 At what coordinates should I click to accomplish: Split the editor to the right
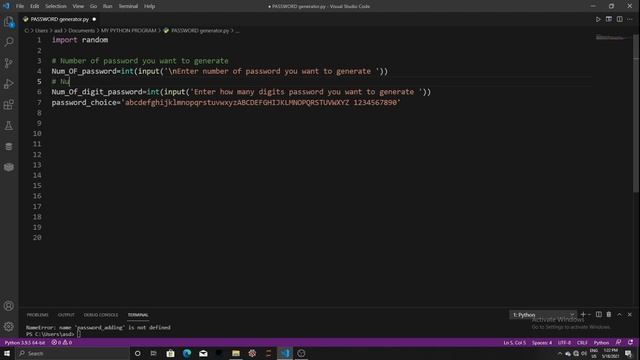pos(620,19)
